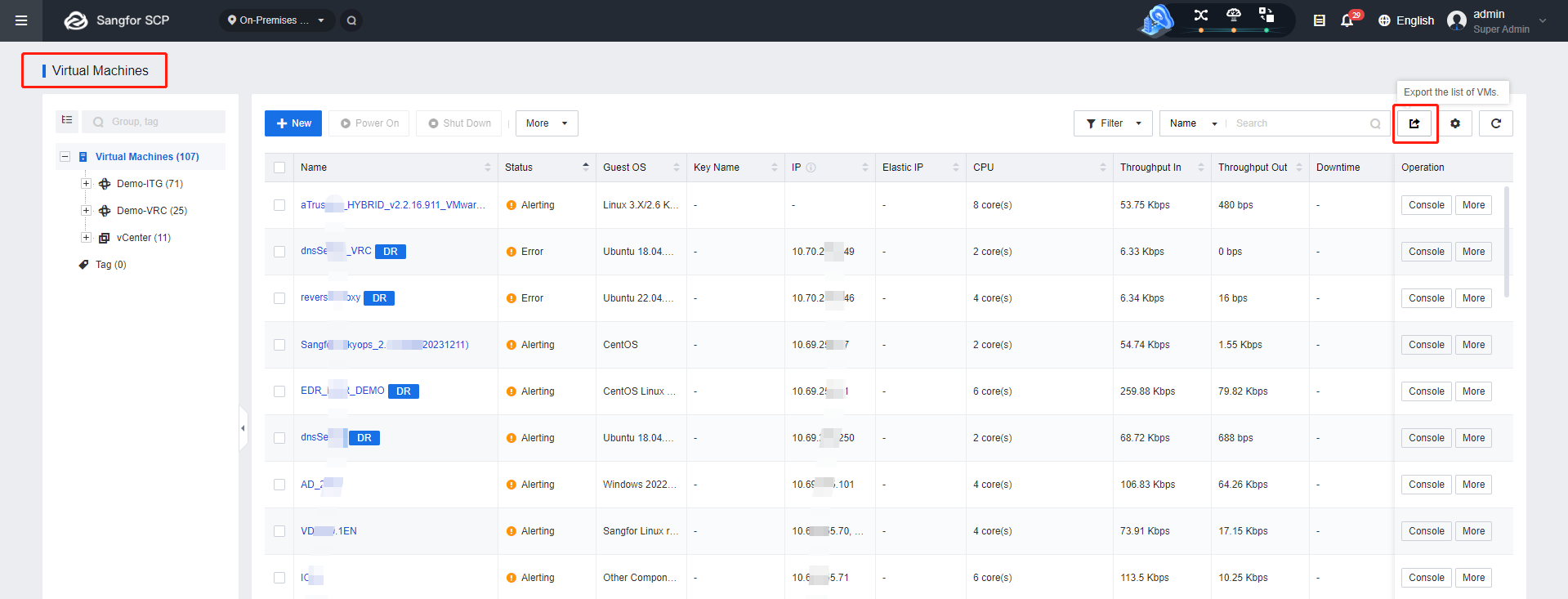Open the task list icon in header

pyautogui.click(x=1319, y=20)
